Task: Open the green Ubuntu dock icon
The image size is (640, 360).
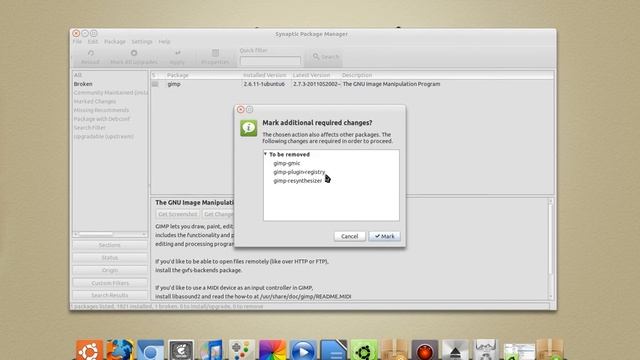Action: (364, 350)
